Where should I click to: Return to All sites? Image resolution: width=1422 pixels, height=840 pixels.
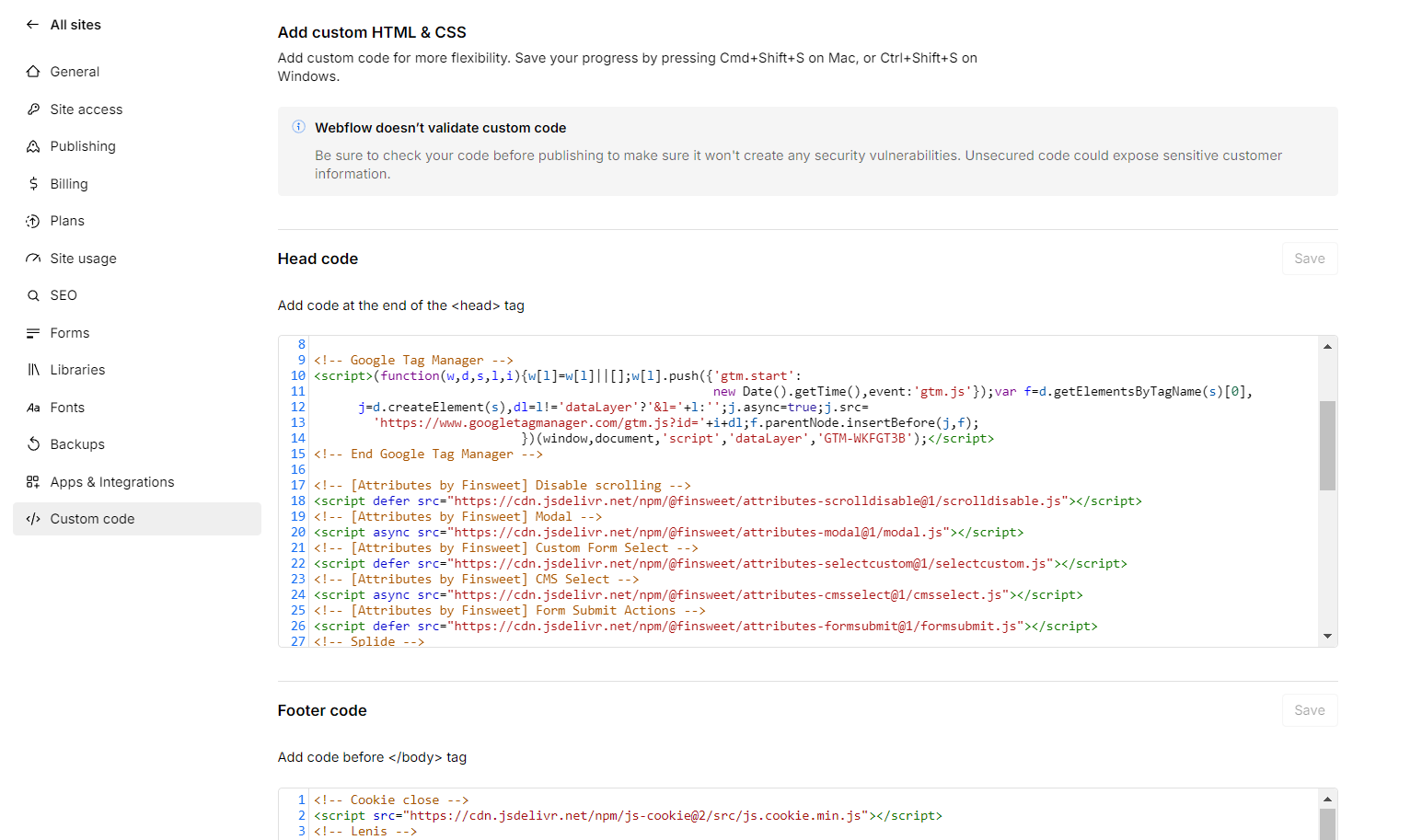pos(75,25)
